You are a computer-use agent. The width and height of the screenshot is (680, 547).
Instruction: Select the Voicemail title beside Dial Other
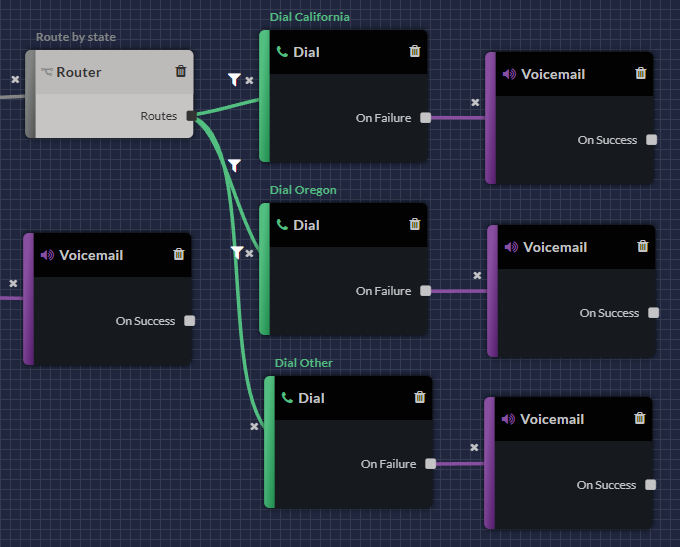552,419
